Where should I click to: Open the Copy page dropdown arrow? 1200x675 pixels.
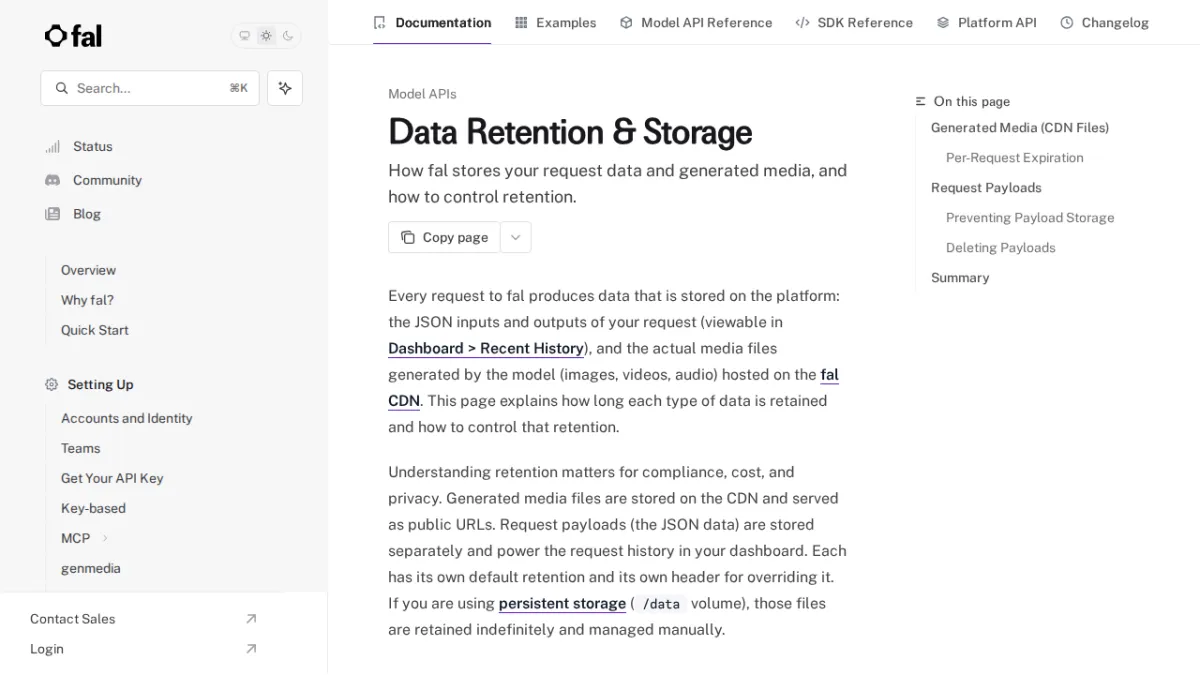tap(516, 237)
